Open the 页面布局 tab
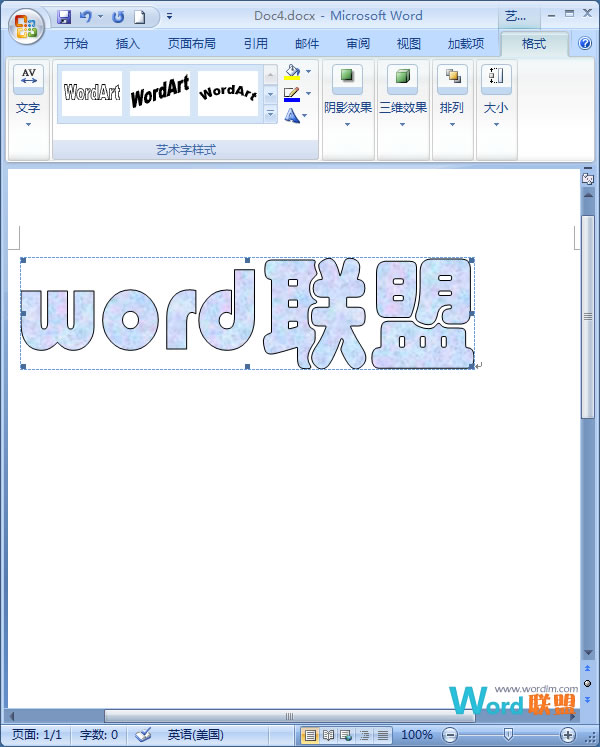This screenshot has height=747, width=600. click(x=192, y=44)
